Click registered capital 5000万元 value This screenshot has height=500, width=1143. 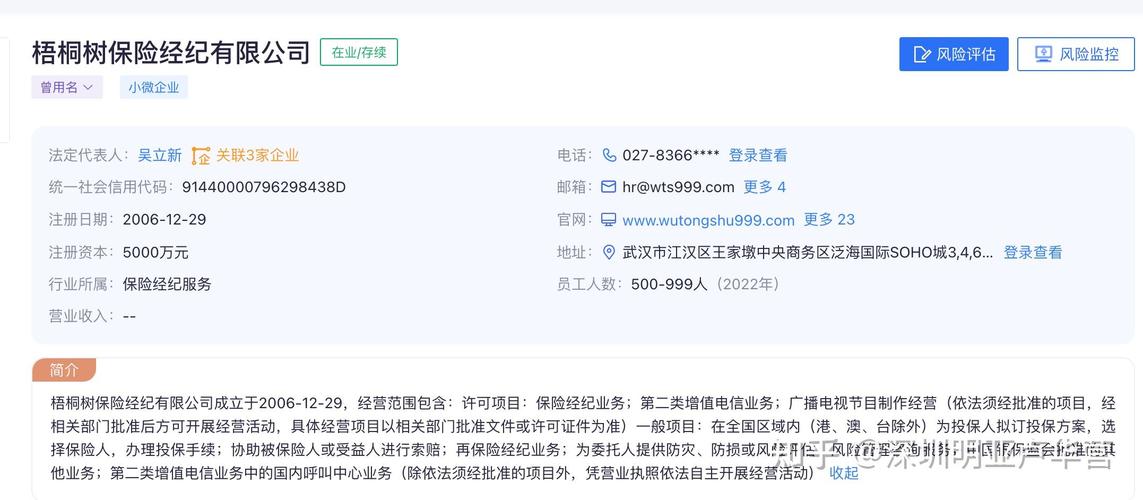[x=156, y=252]
